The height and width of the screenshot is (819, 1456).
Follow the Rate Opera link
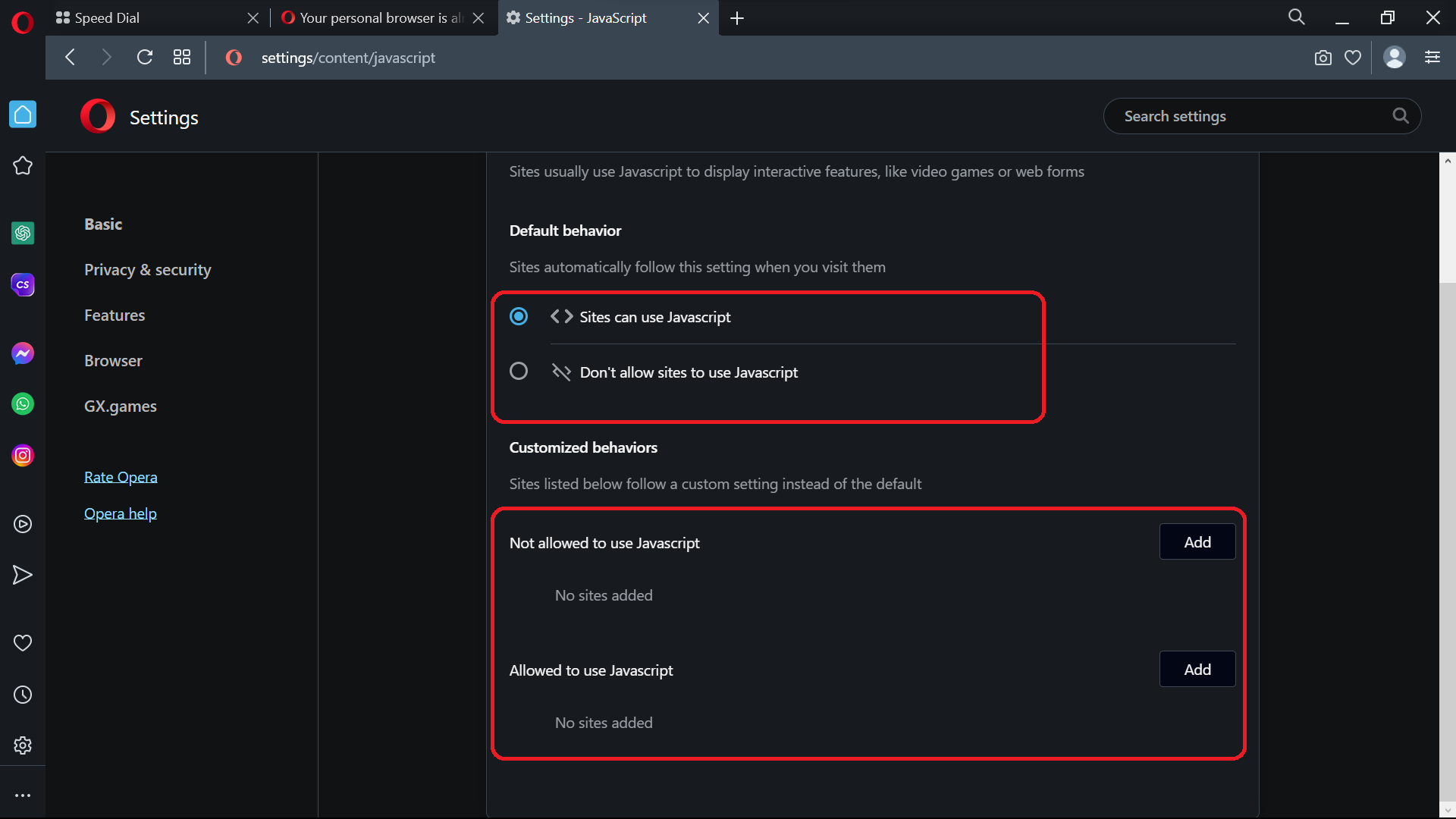click(121, 477)
